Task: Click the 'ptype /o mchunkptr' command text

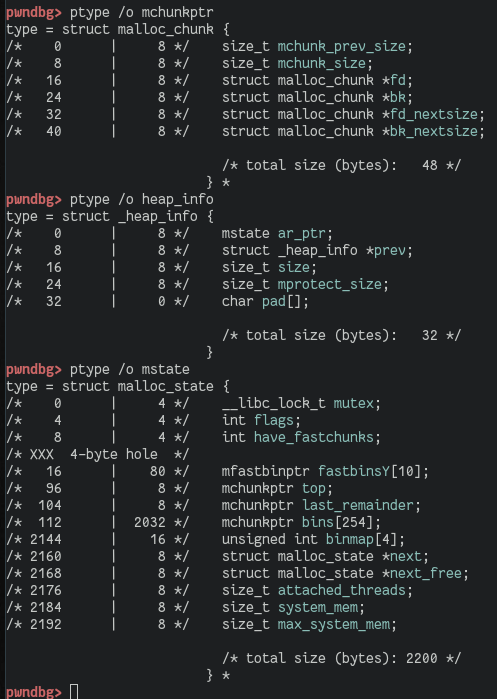Action: click(141, 12)
